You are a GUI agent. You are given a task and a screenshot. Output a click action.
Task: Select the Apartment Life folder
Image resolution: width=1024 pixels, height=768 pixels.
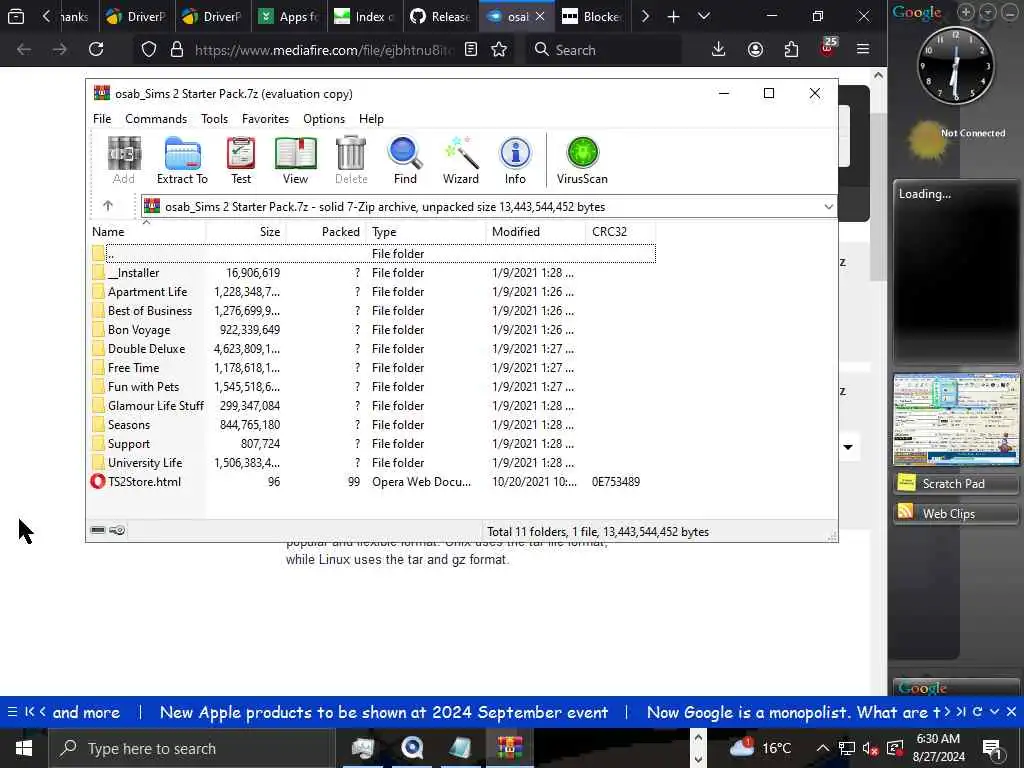147,292
